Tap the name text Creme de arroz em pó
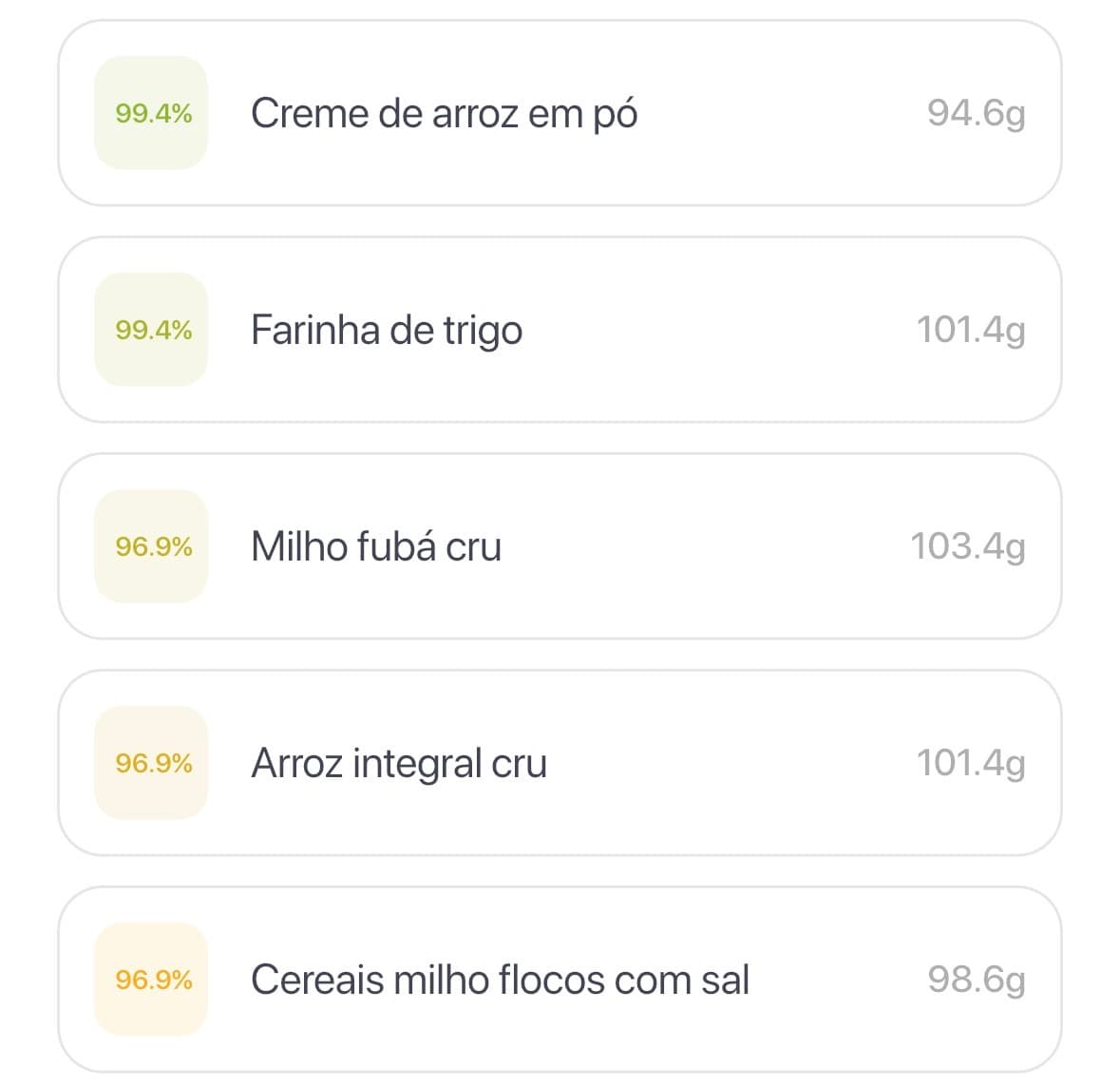This screenshot has width=1120, height=1086. pyautogui.click(x=446, y=113)
